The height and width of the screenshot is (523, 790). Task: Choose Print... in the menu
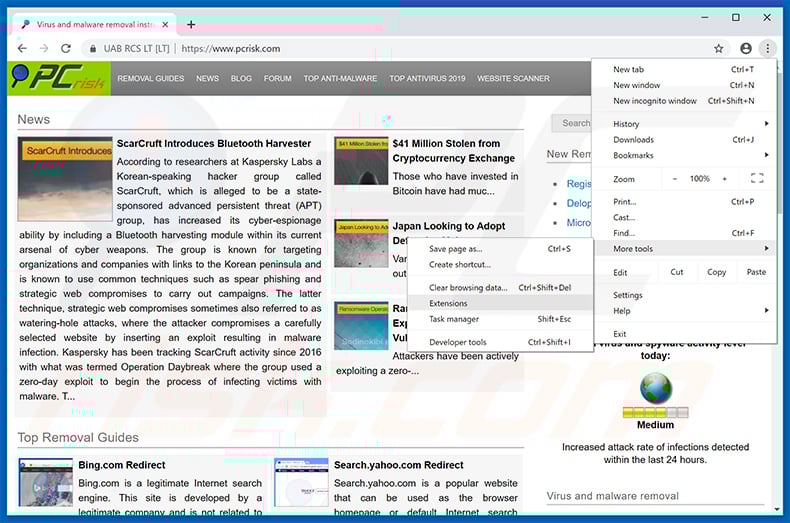coord(685,202)
